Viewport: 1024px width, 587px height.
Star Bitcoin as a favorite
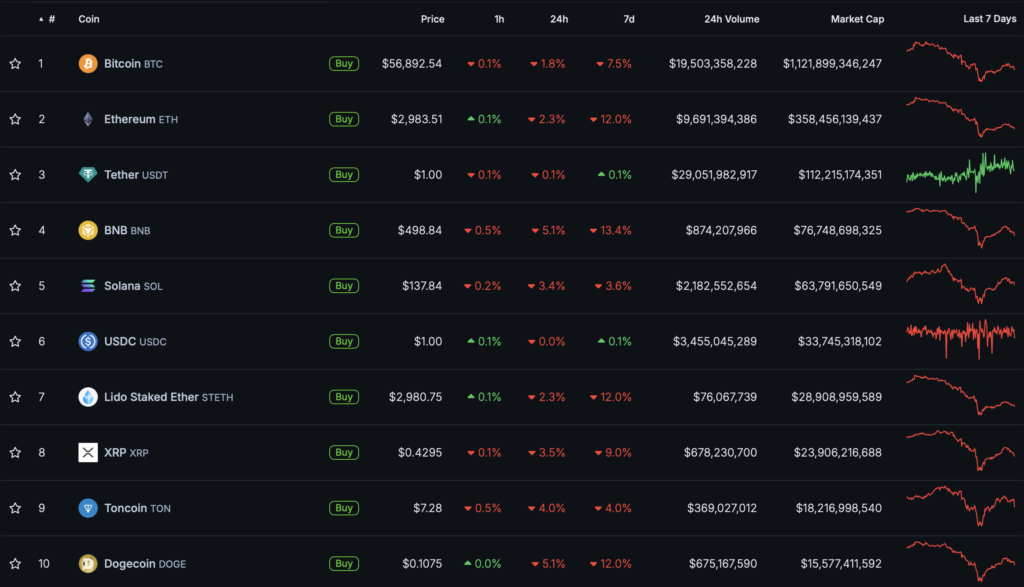15,64
